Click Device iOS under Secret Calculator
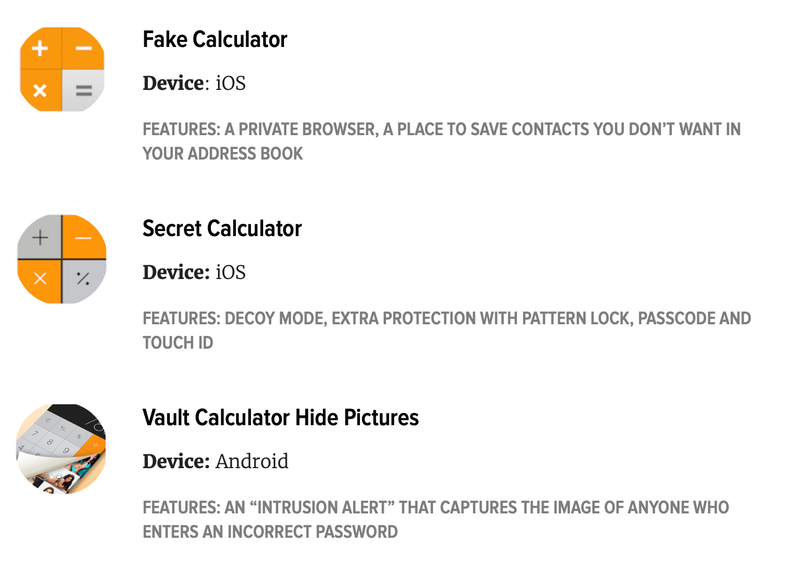The height and width of the screenshot is (572, 800). point(194,272)
